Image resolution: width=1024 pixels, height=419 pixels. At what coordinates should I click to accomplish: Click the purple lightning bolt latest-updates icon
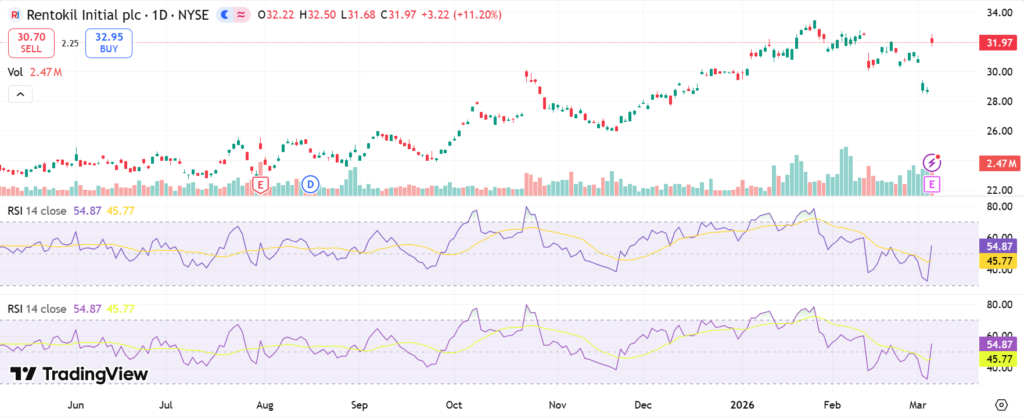pyautogui.click(x=932, y=162)
